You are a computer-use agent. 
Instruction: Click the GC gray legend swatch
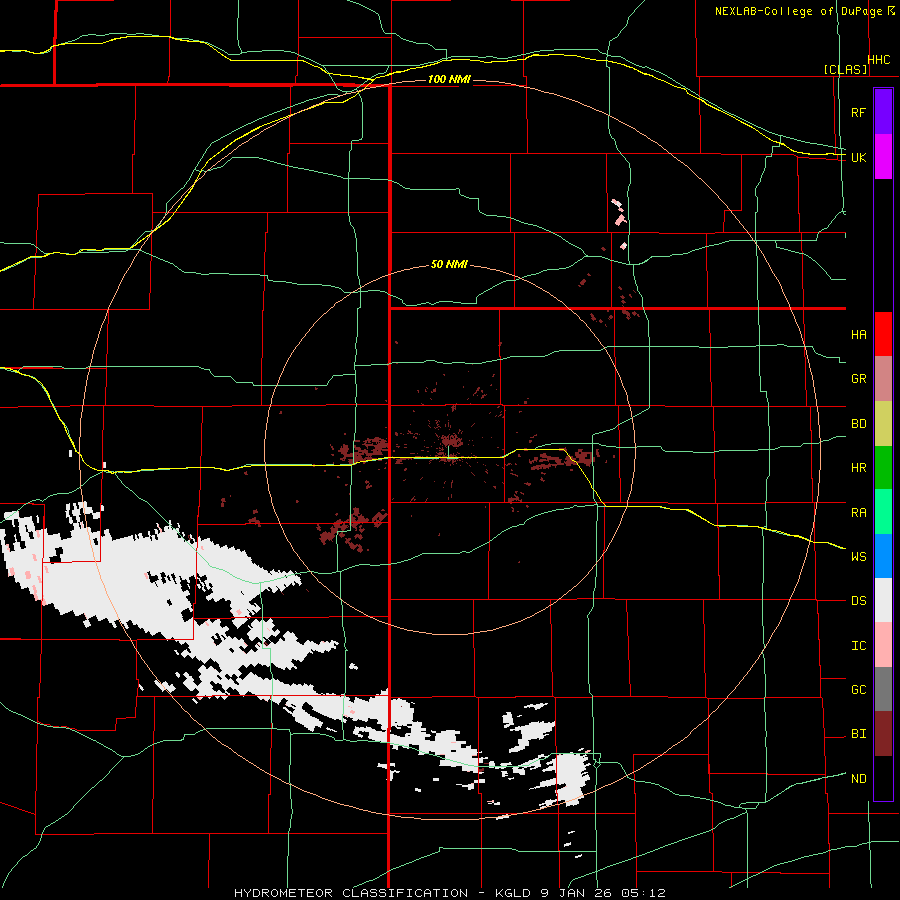(883, 689)
